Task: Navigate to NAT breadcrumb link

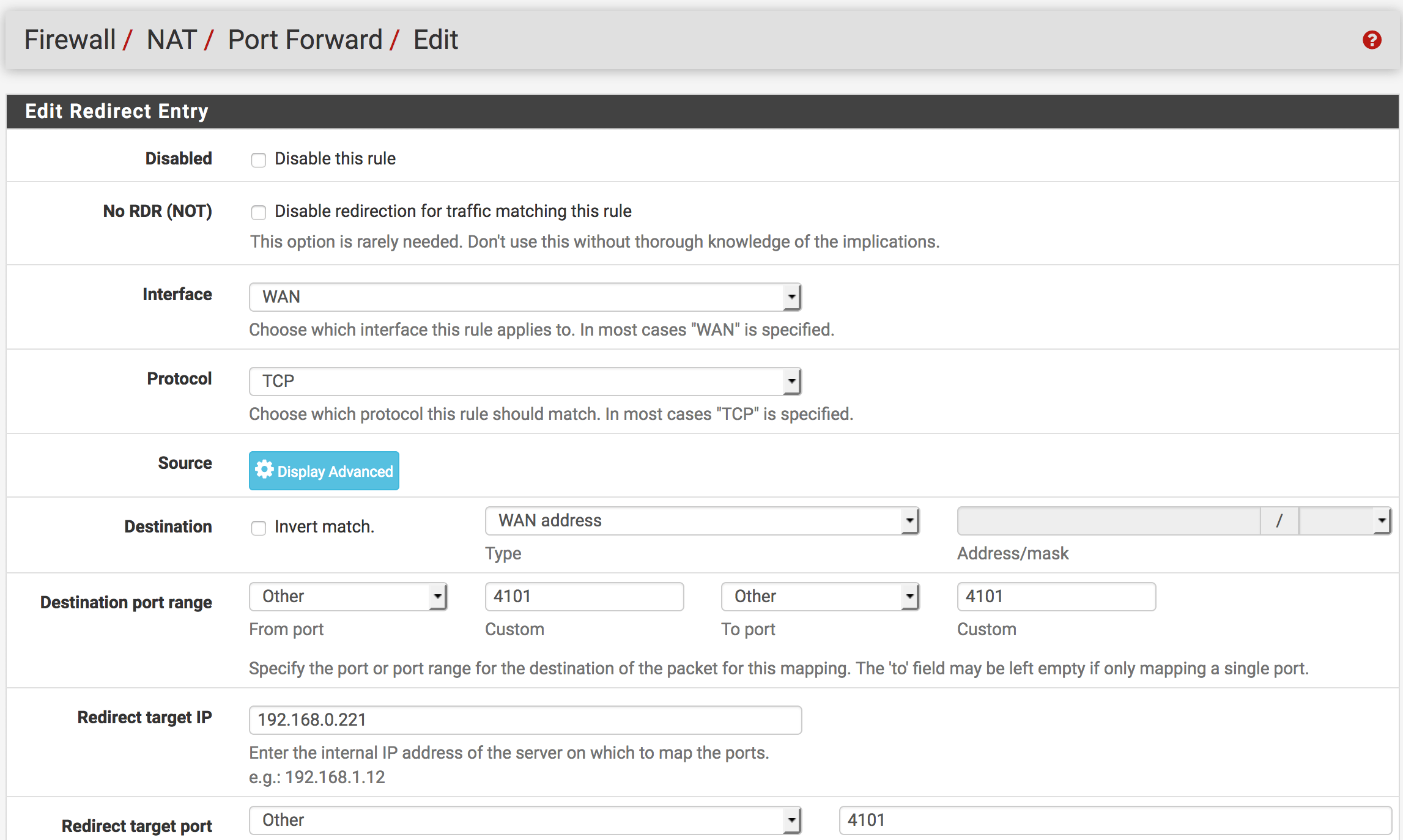Action: click(171, 40)
